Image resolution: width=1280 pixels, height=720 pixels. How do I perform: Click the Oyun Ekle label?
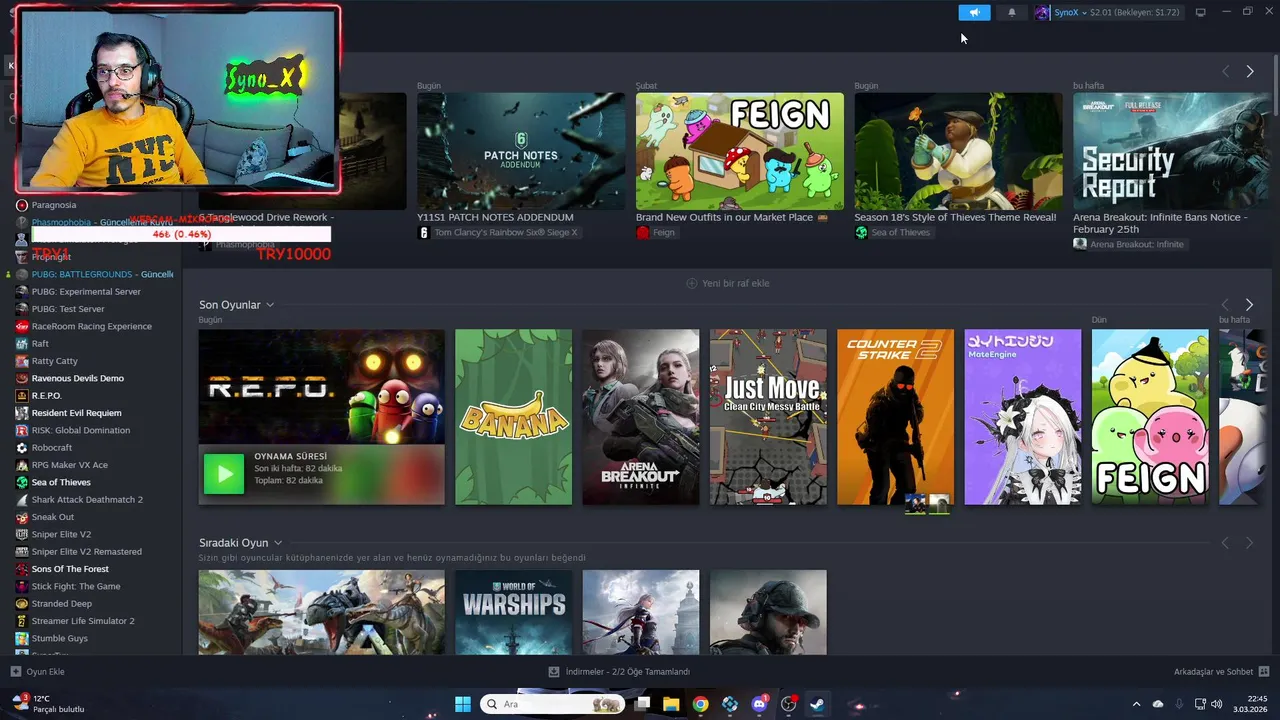(x=45, y=672)
